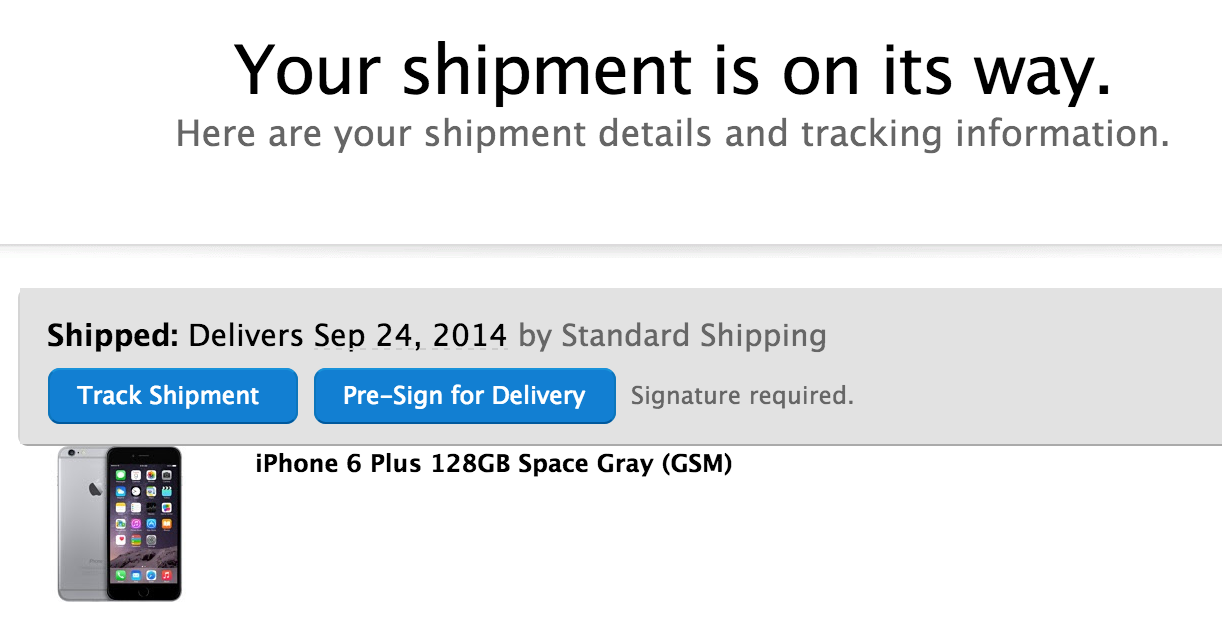Tap the green Messages icon on the iPhone screen
This screenshot has width=1222, height=636.
click(x=120, y=476)
